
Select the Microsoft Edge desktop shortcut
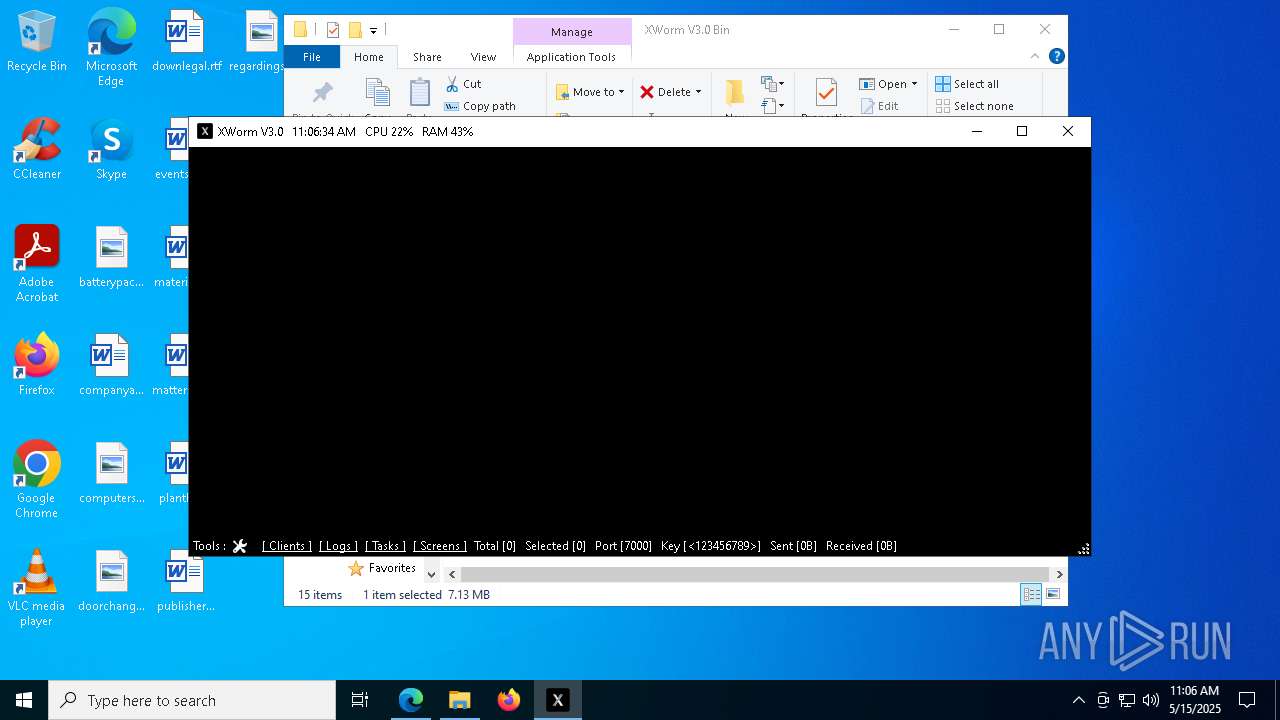coord(111,48)
